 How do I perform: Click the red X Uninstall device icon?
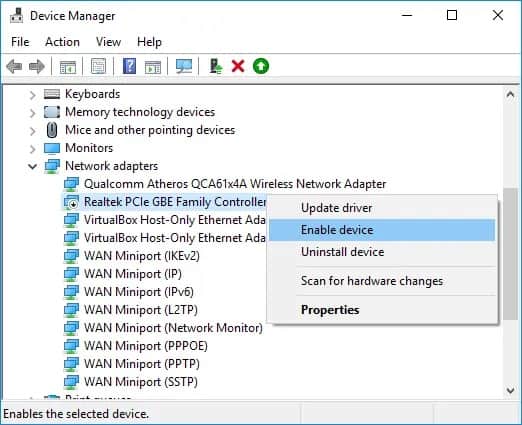coord(238,66)
